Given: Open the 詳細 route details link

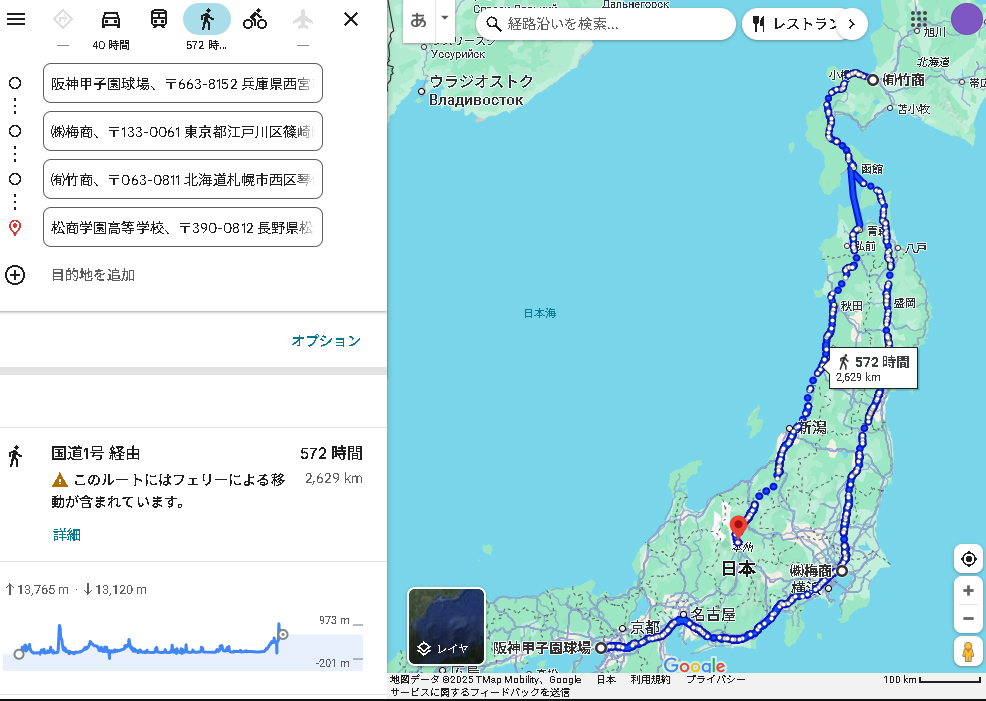Looking at the screenshot, I should [67, 535].
